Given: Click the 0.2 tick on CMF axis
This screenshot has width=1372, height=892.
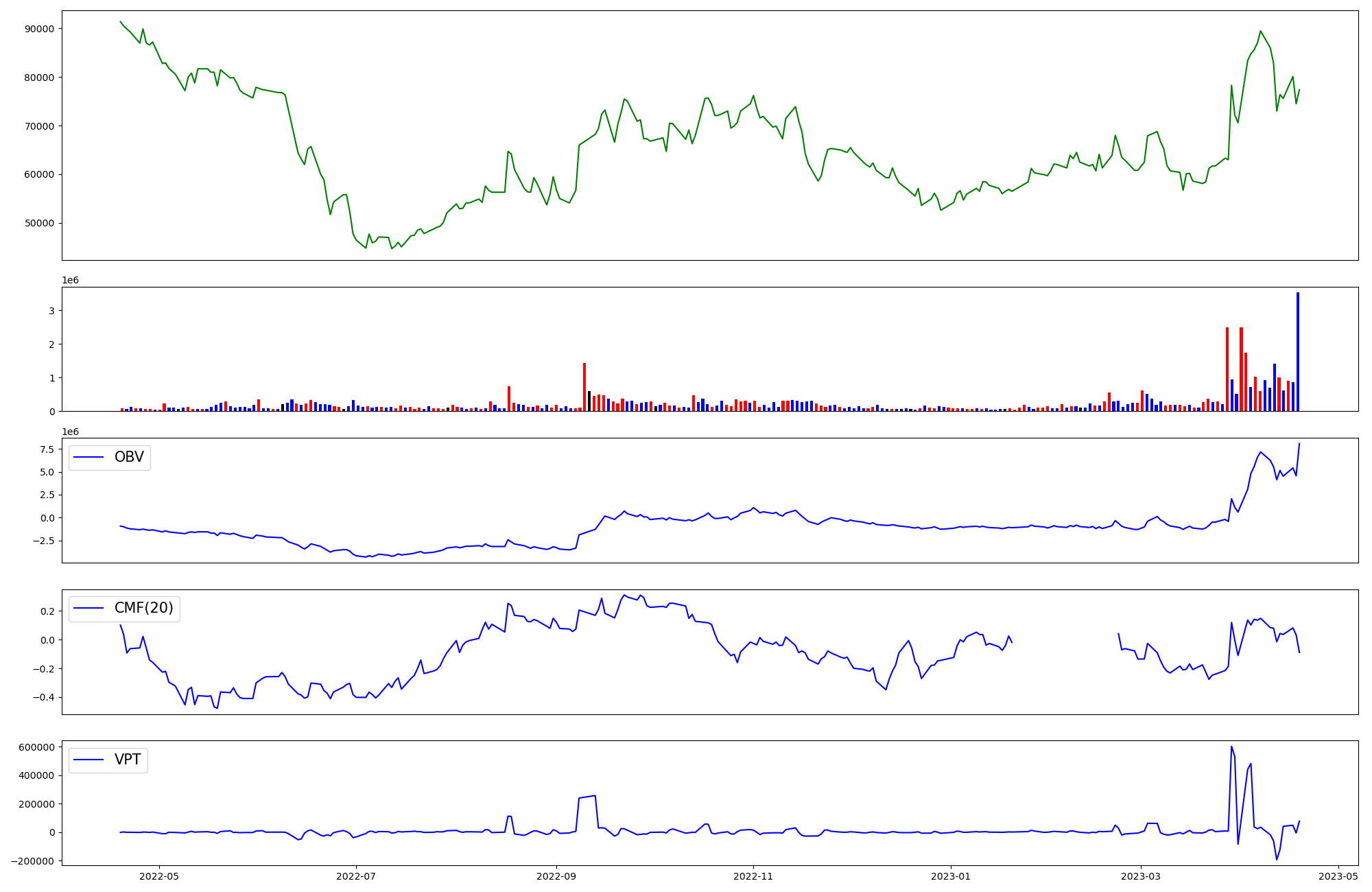Looking at the screenshot, I should pyautogui.click(x=47, y=611).
